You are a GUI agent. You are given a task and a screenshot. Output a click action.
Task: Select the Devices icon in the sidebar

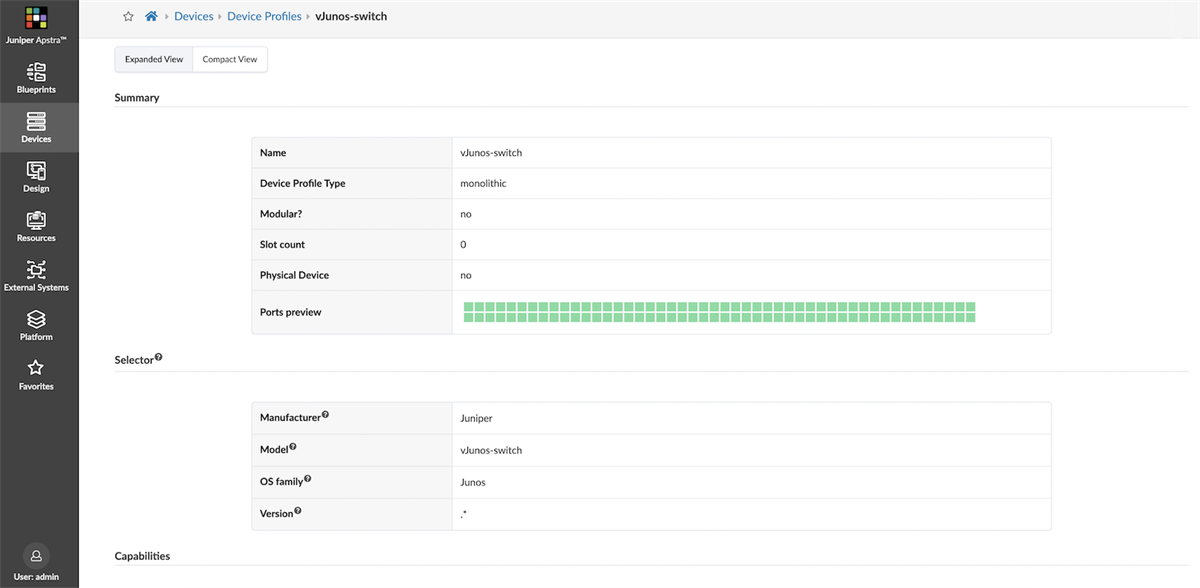(x=36, y=127)
